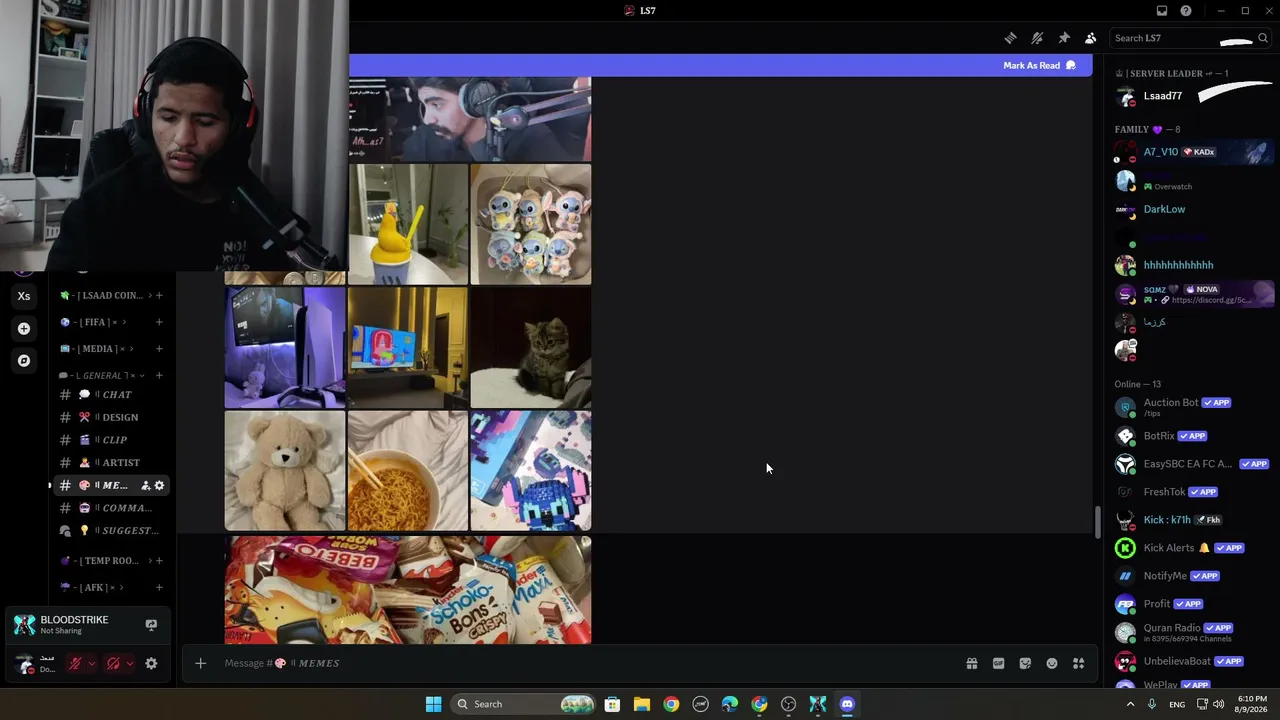View DarkLow's profile
This screenshot has height=720, width=1280.
point(1190,209)
